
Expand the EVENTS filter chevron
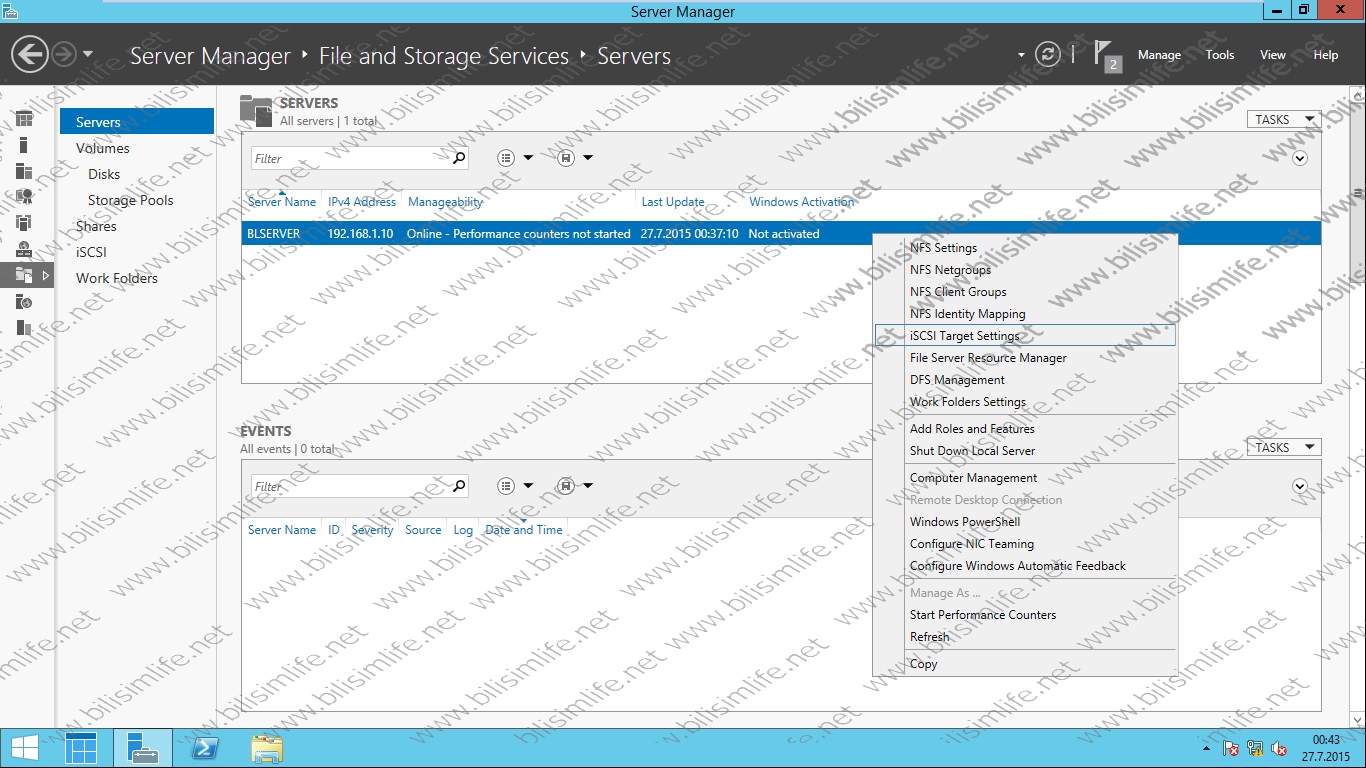point(1300,486)
